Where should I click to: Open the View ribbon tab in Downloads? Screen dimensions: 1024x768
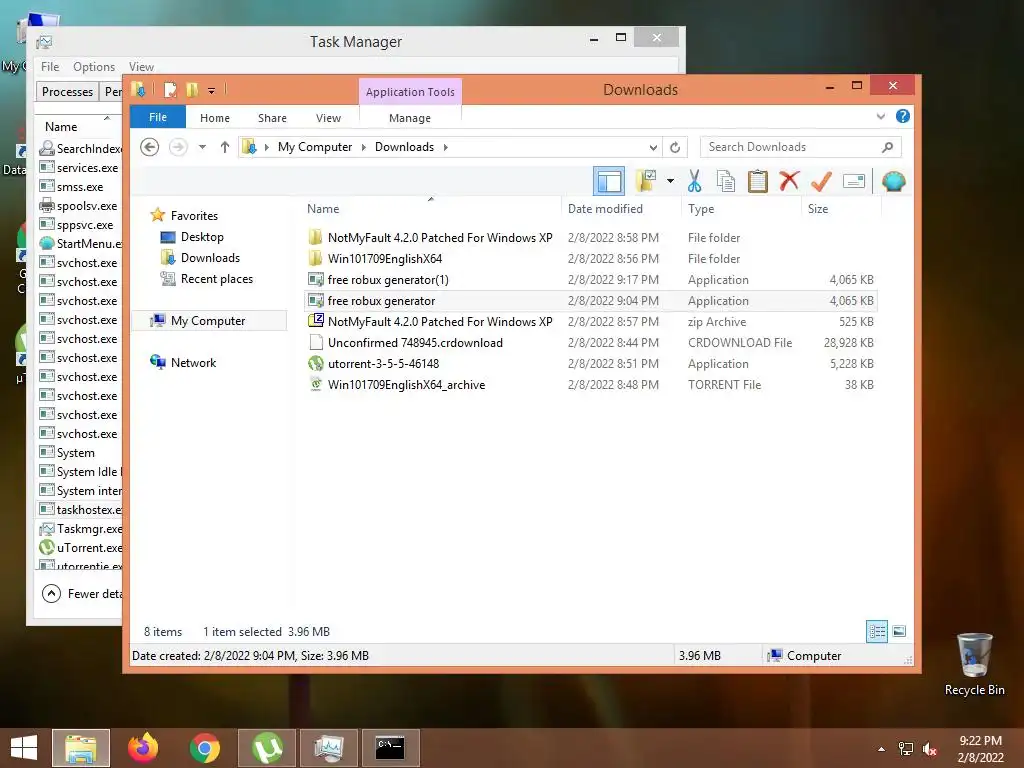pos(328,118)
